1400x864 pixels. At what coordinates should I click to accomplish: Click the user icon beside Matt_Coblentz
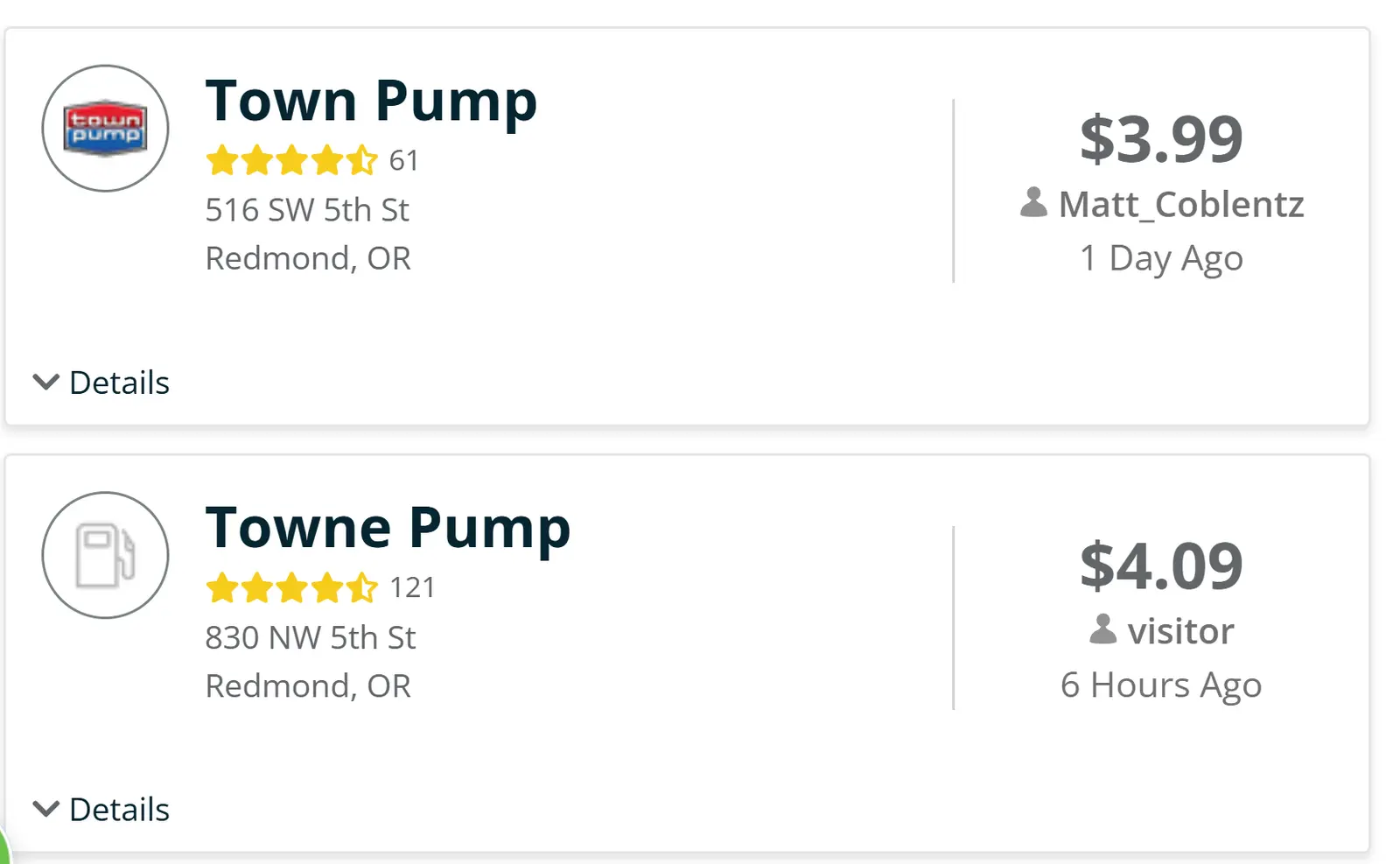[x=1033, y=203]
